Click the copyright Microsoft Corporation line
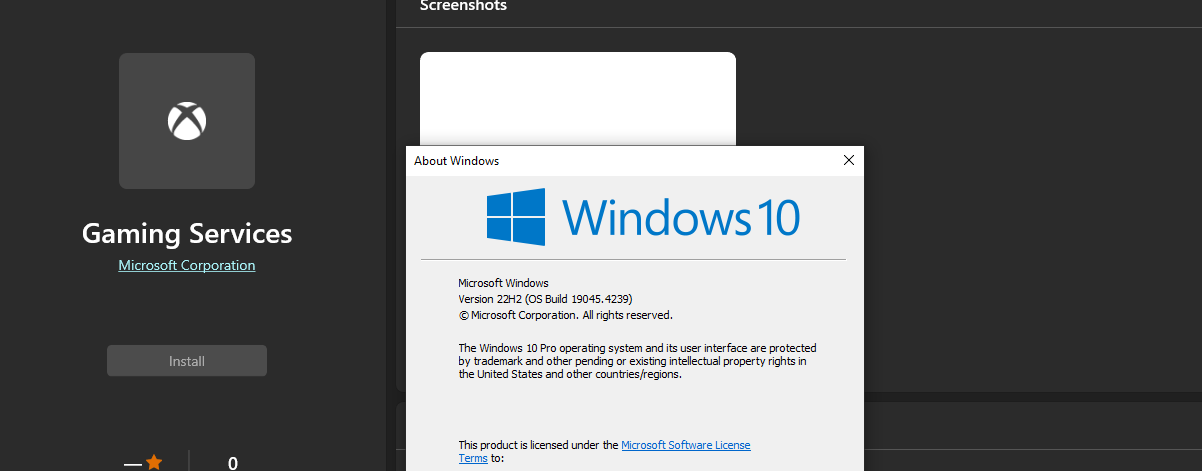Screen dimensions: 1202x471 coord(565,315)
